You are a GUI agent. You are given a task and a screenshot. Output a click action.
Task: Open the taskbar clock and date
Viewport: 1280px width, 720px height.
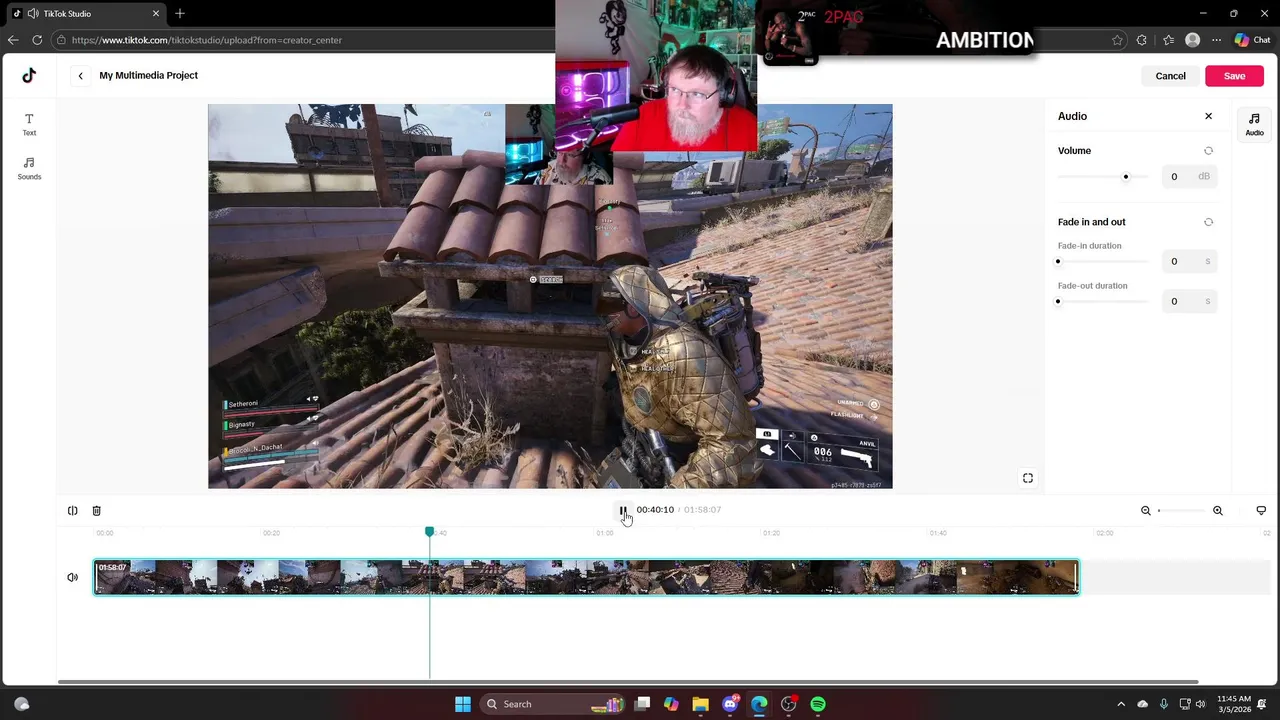pos(1234,704)
